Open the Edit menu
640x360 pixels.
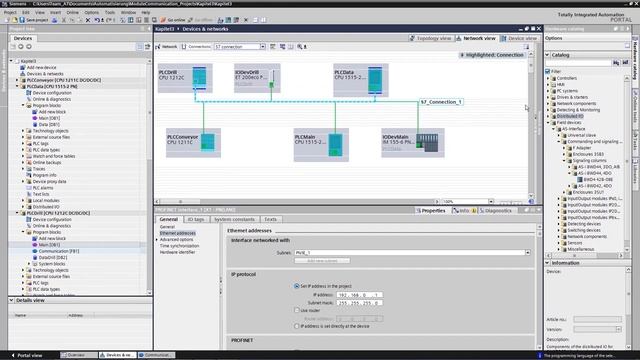click(x=26, y=13)
